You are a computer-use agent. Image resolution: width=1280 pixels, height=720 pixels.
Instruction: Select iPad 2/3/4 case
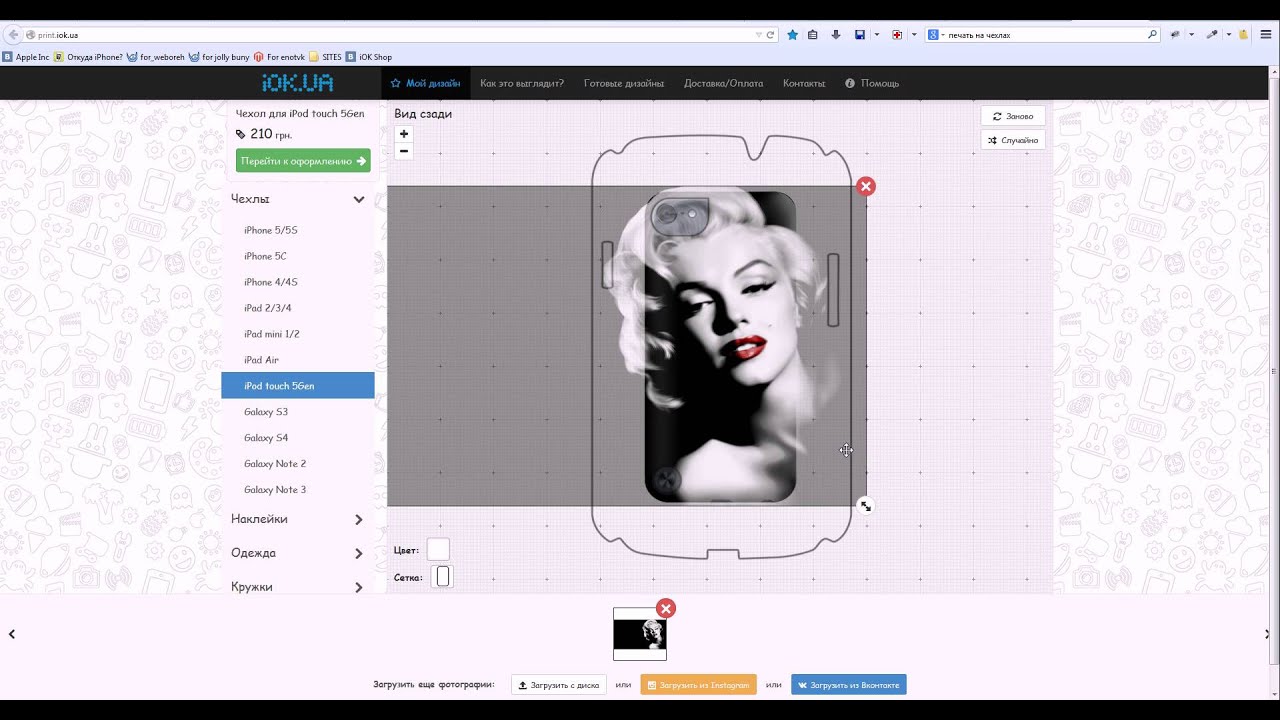(298, 308)
